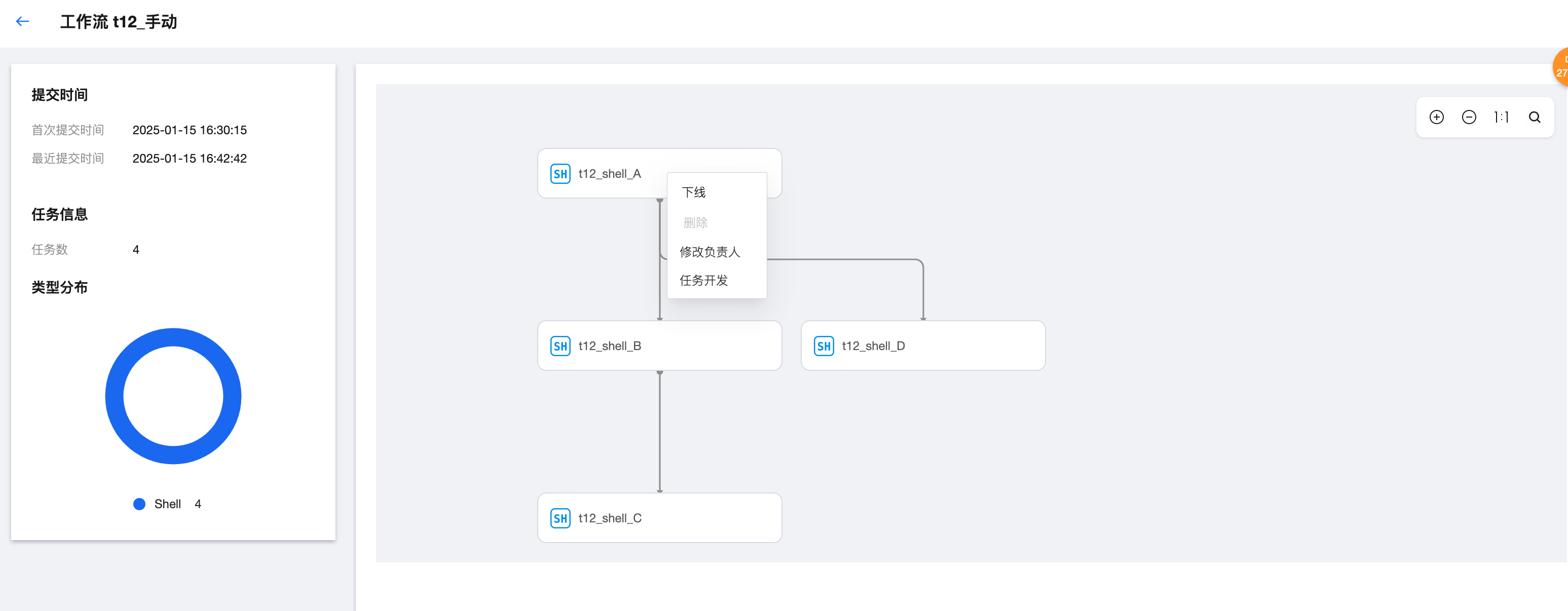Zoom in on the workflow canvas
The image size is (1568, 611).
(x=1436, y=117)
